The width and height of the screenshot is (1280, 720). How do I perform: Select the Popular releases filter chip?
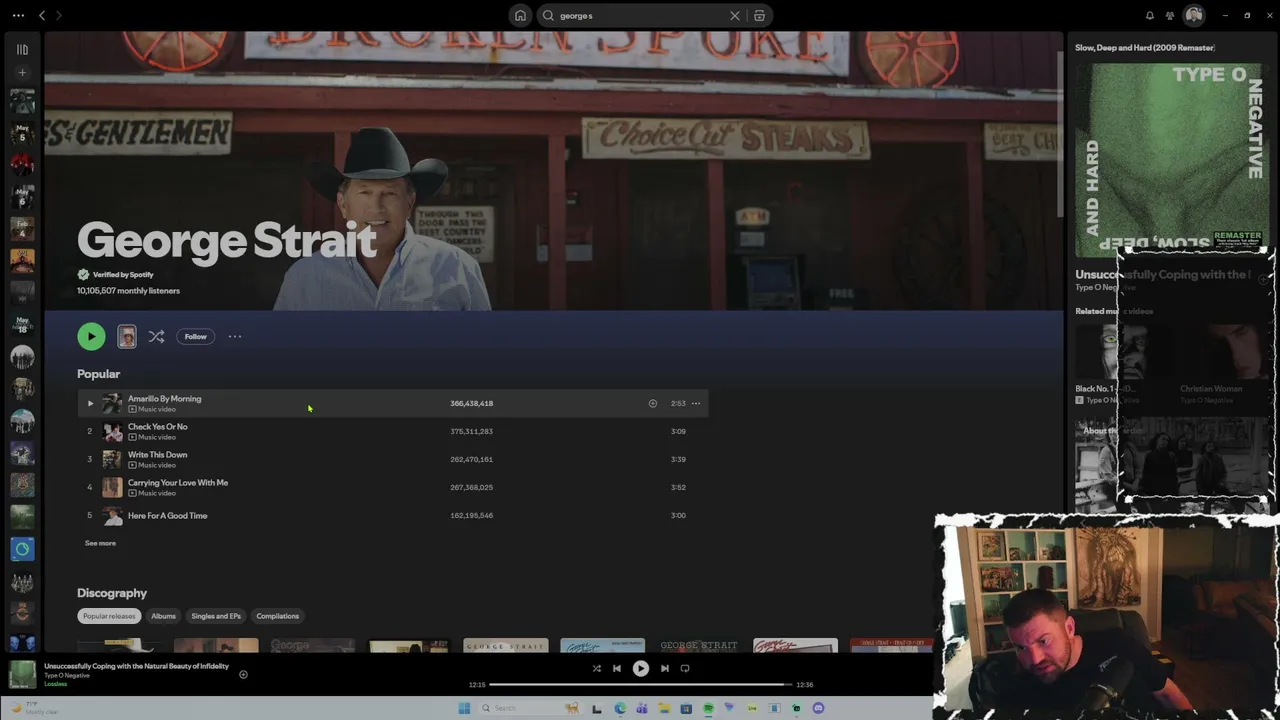coord(109,616)
